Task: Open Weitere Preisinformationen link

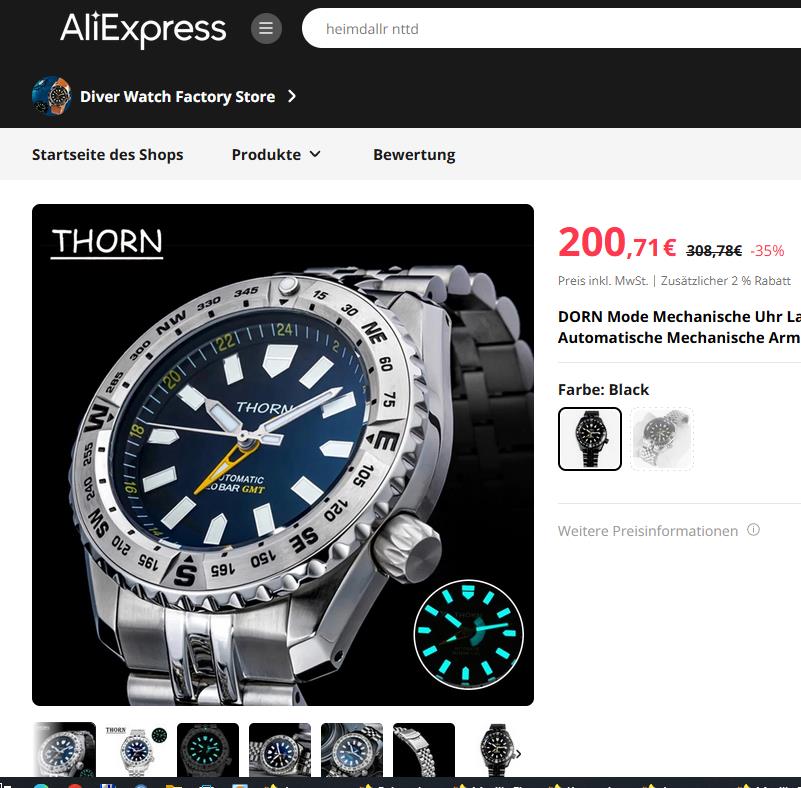Action: tap(648, 531)
